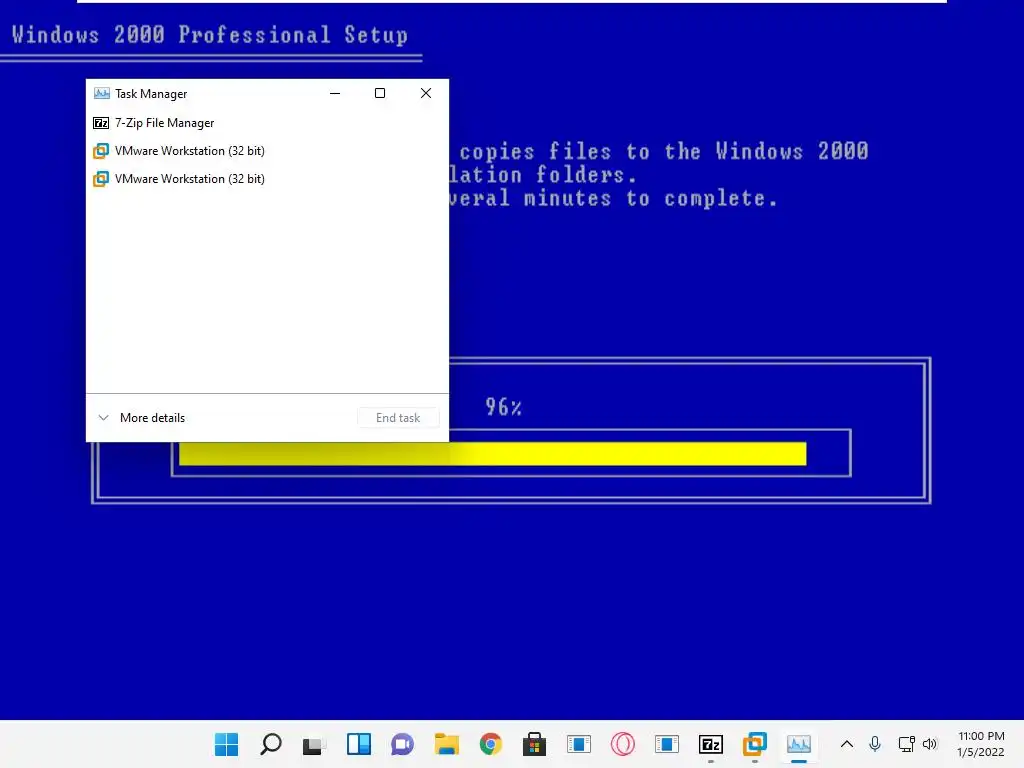Viewport: 1024px width, 768px height.
Task: Select the second VMware Workstation (32 bit) row
Action: [x=267, y=179]
